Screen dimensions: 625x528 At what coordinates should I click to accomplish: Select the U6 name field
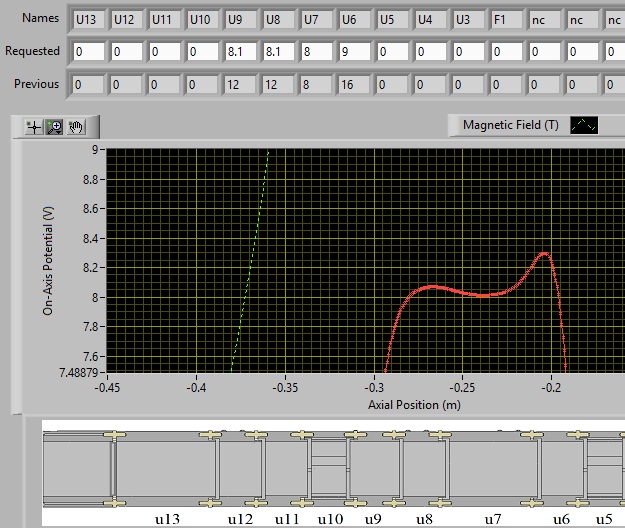tap(355, 20)
